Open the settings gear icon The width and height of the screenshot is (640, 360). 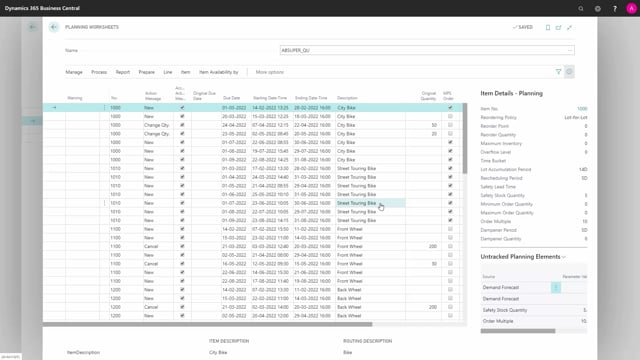(598, 9)
